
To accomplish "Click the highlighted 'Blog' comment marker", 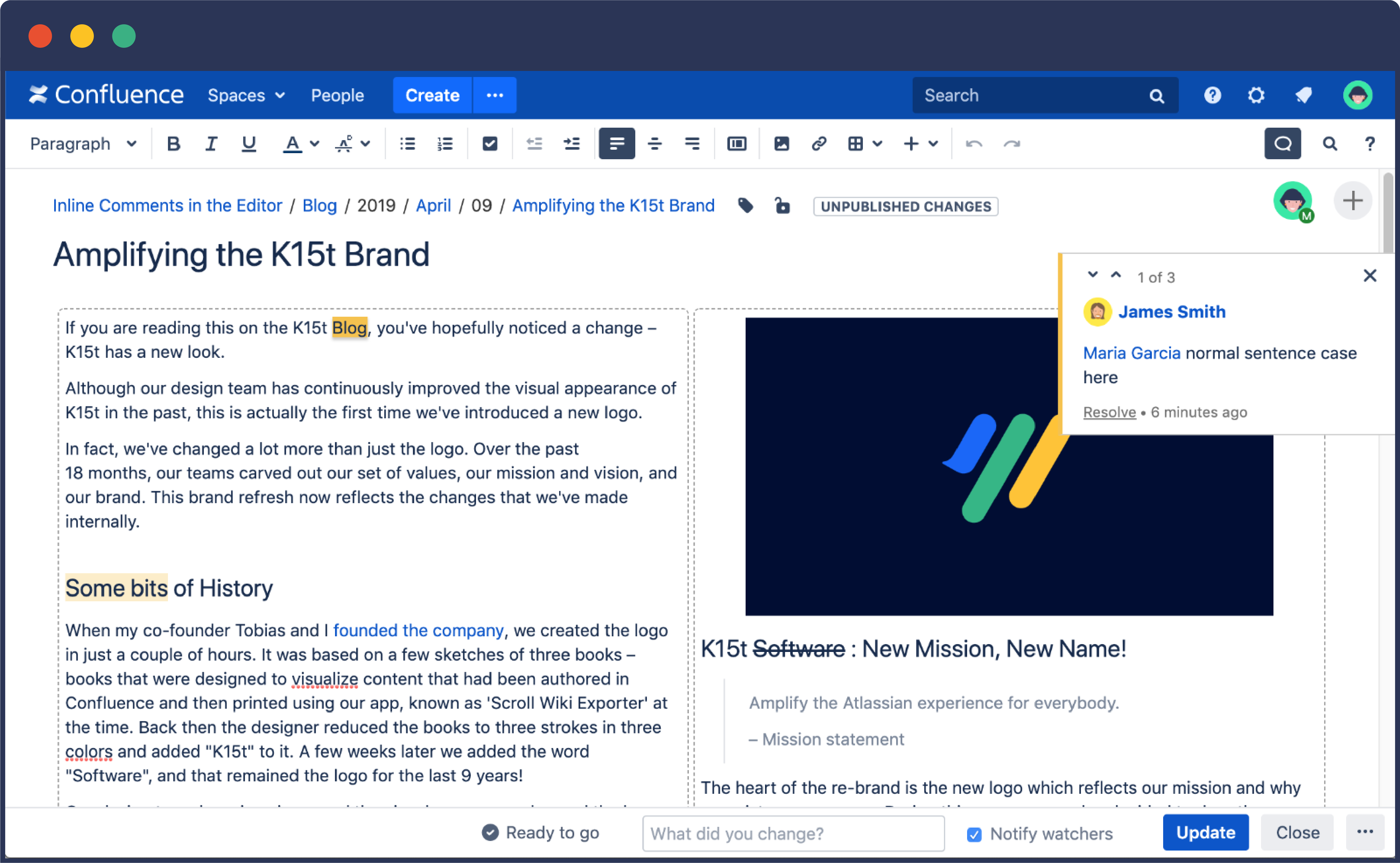I will pyautogui.click(x=349, y=328).
